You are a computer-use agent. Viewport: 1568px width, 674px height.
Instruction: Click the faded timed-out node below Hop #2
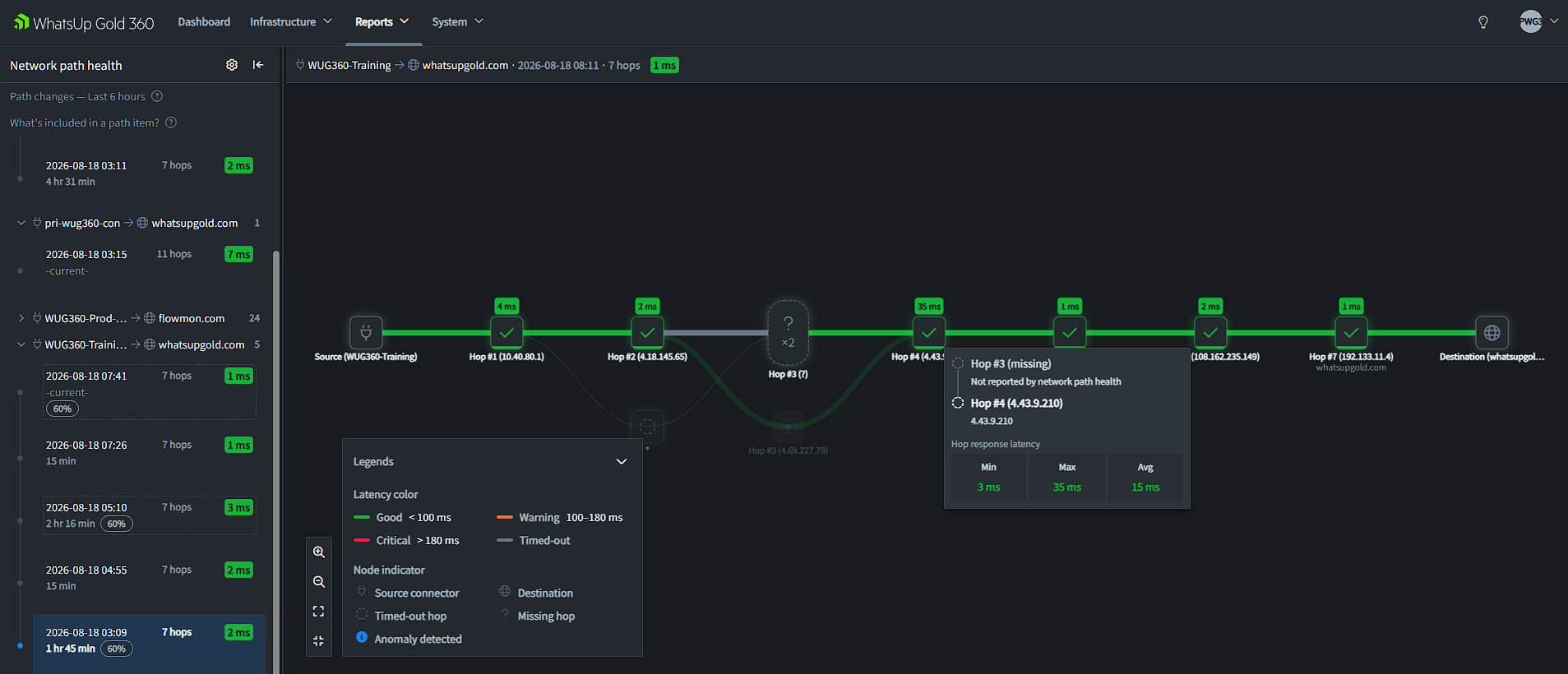(x=647, y=426)
